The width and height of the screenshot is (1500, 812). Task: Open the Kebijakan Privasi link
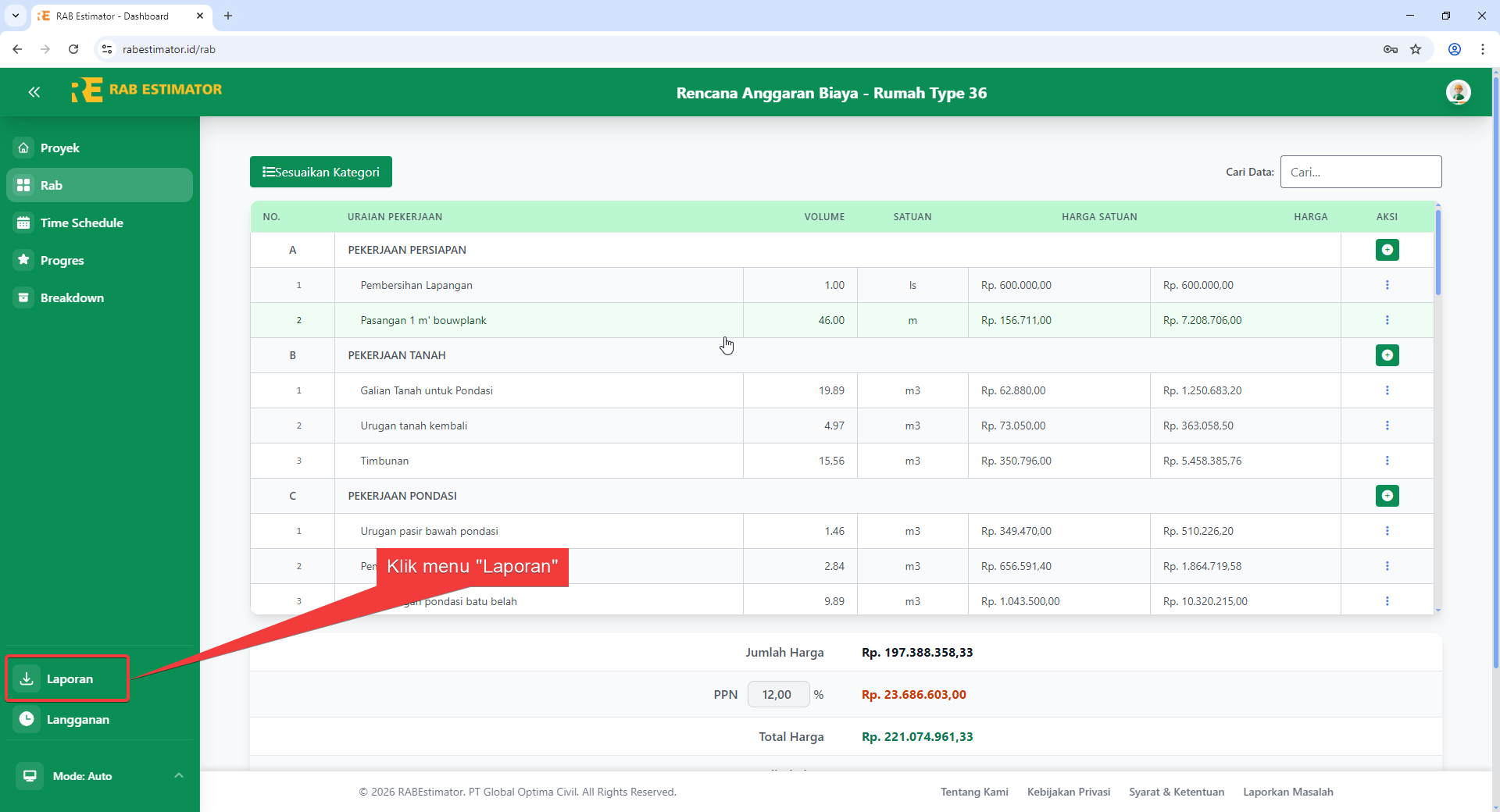[x=1068, y=792]
